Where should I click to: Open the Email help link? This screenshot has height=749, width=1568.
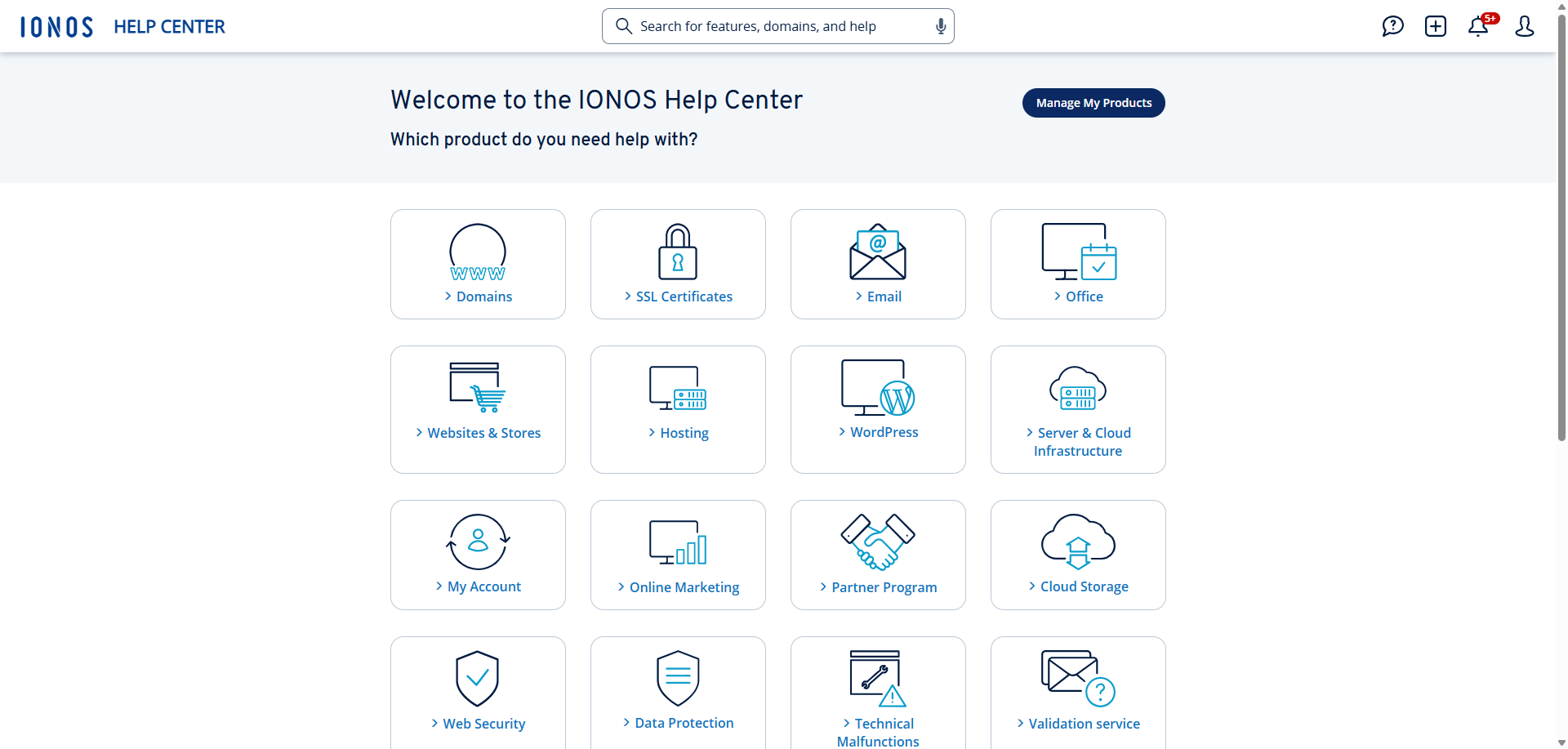878,296
